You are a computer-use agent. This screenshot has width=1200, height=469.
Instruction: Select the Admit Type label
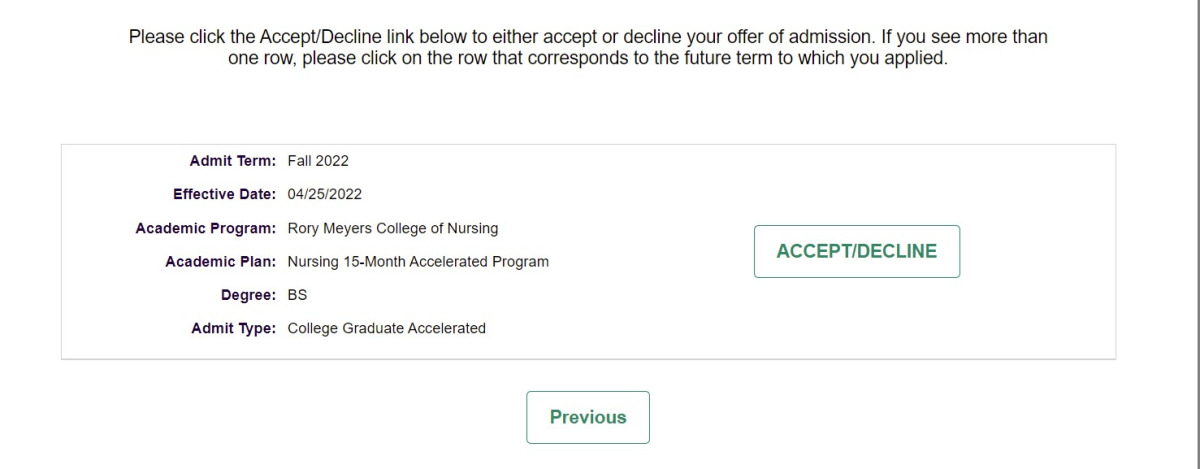tap(234, 328)
